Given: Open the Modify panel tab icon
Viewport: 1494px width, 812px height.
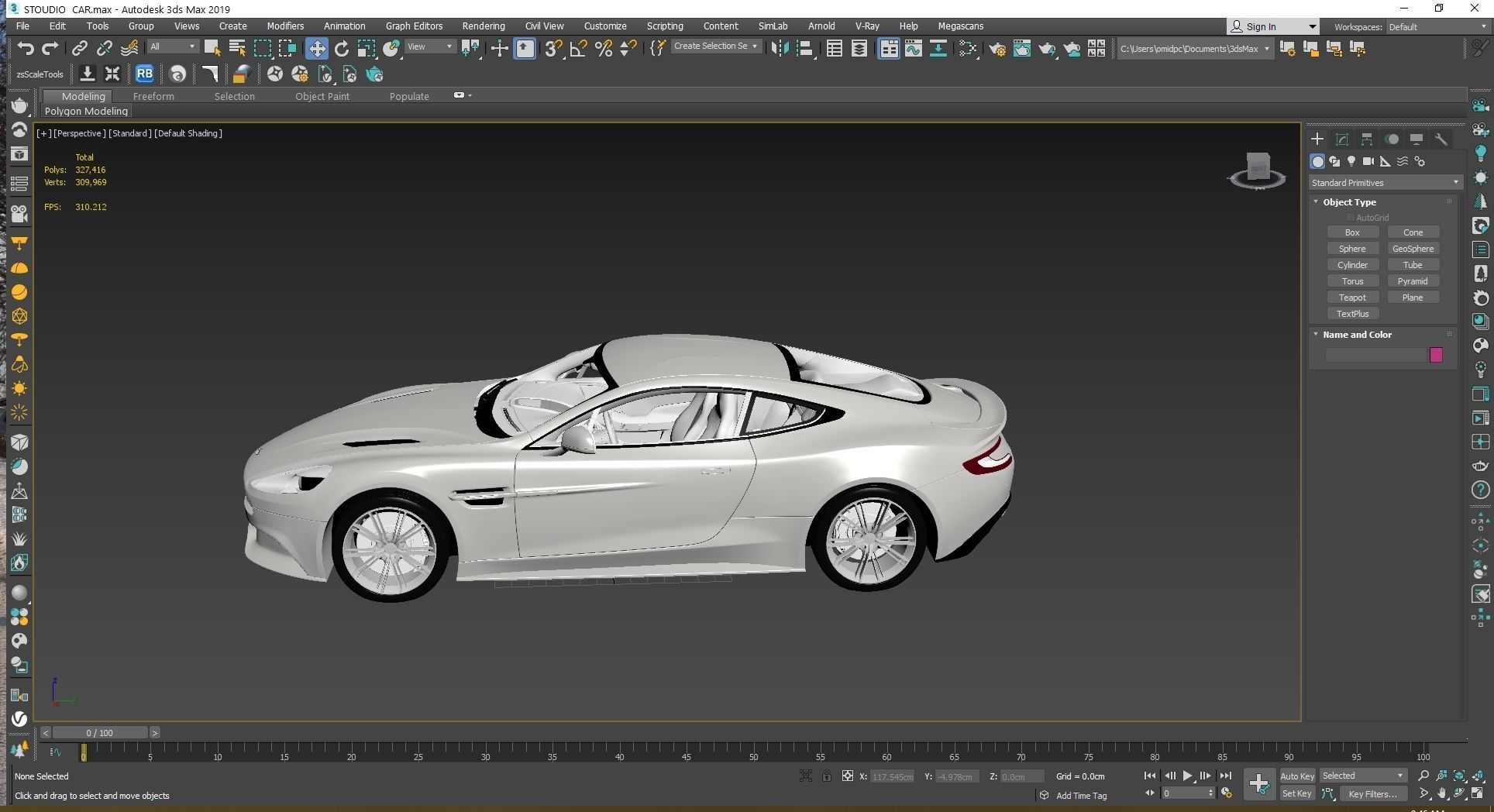Looking at the screenshot, I should [x=1342, y=139].
